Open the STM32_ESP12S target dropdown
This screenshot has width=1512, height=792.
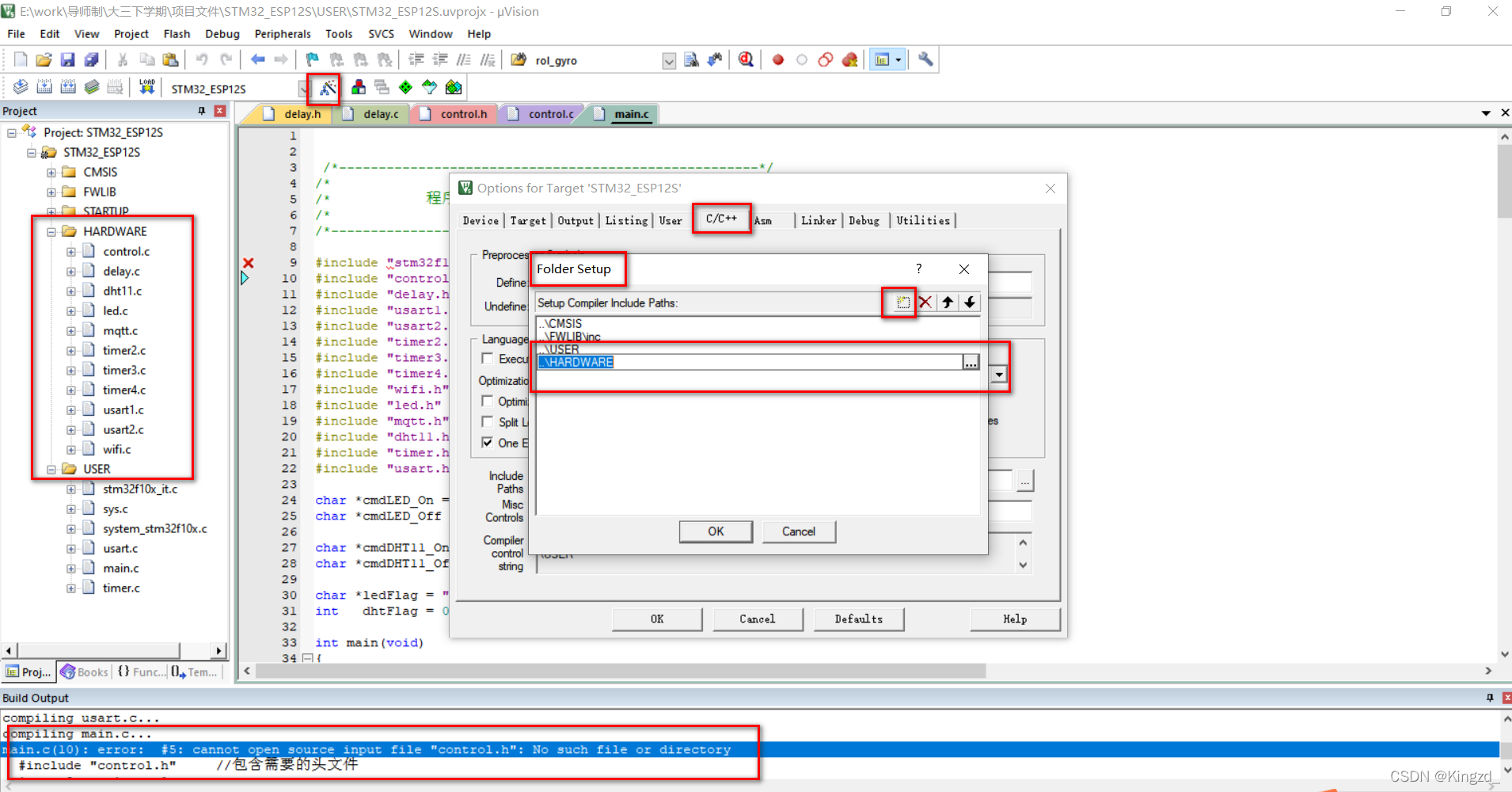(303, 89)
